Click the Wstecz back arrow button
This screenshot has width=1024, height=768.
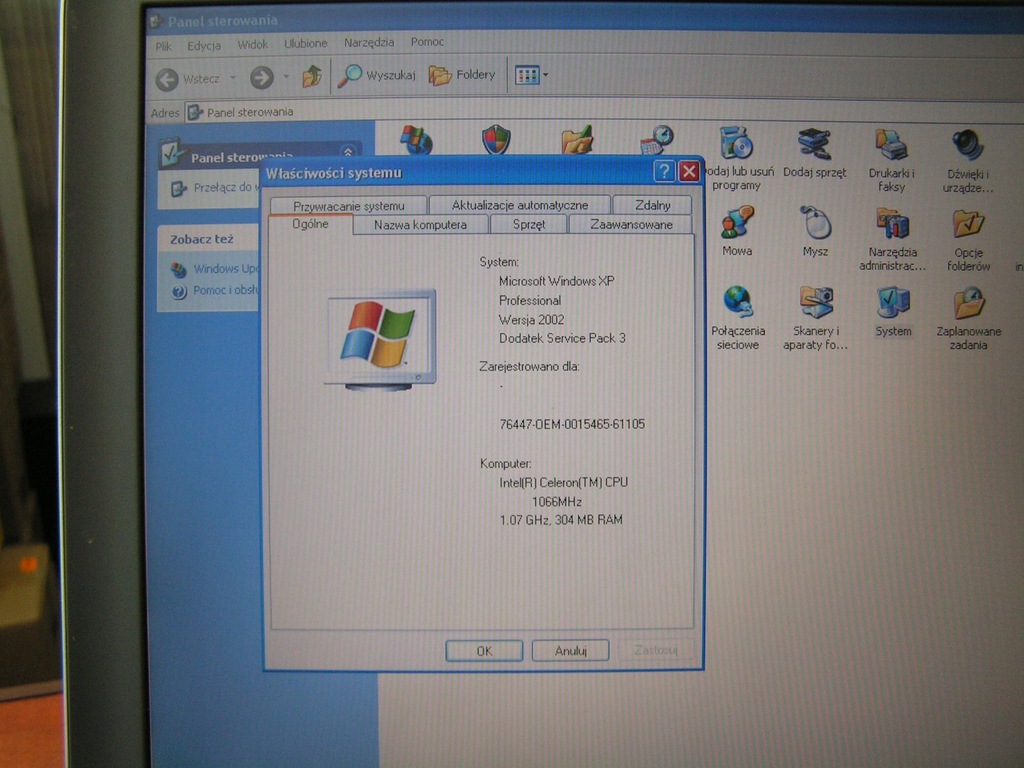(x=188, y=79)
